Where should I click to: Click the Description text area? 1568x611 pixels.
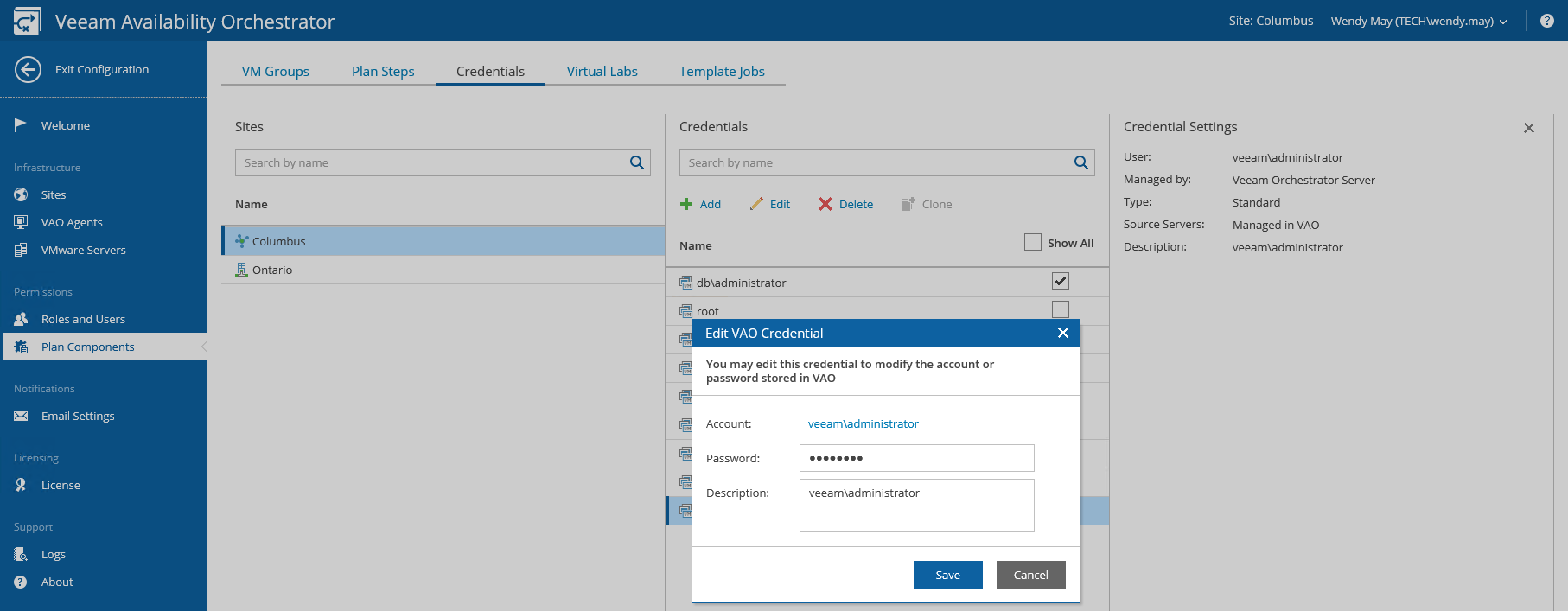pyautogui.click(x=917, y=506)
